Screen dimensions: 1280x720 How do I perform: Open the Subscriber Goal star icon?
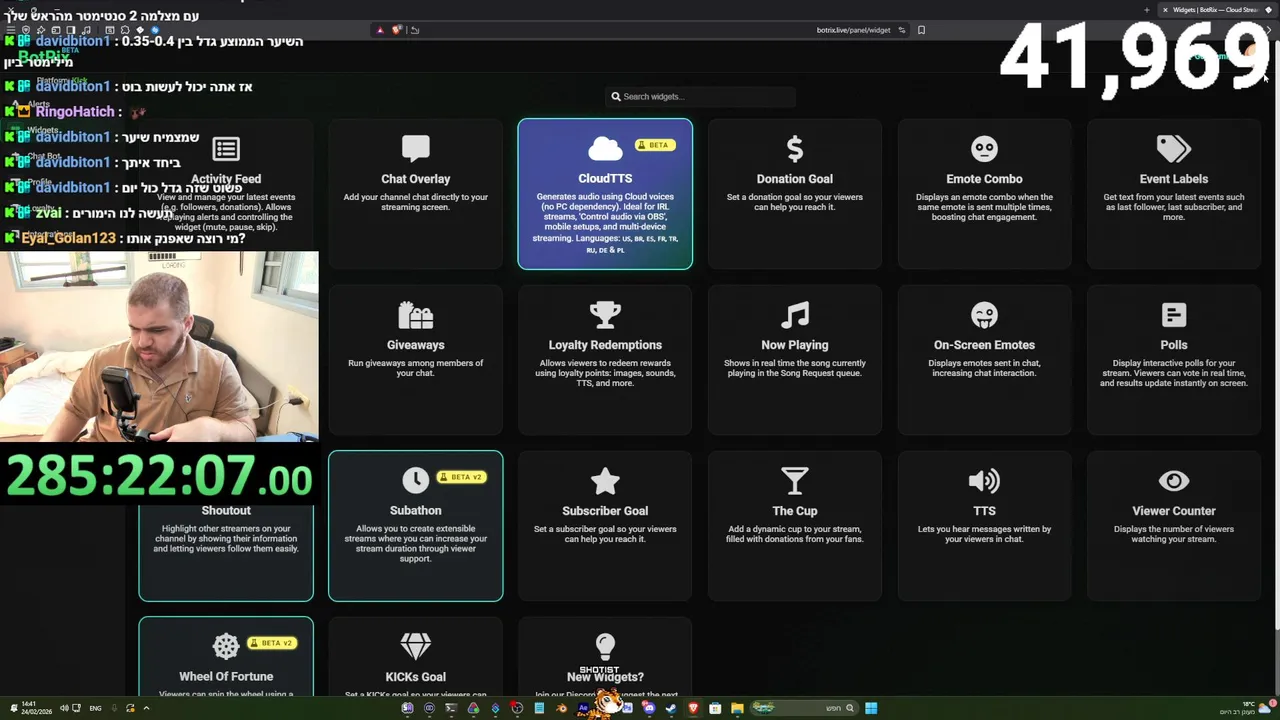tap(605, 481)
